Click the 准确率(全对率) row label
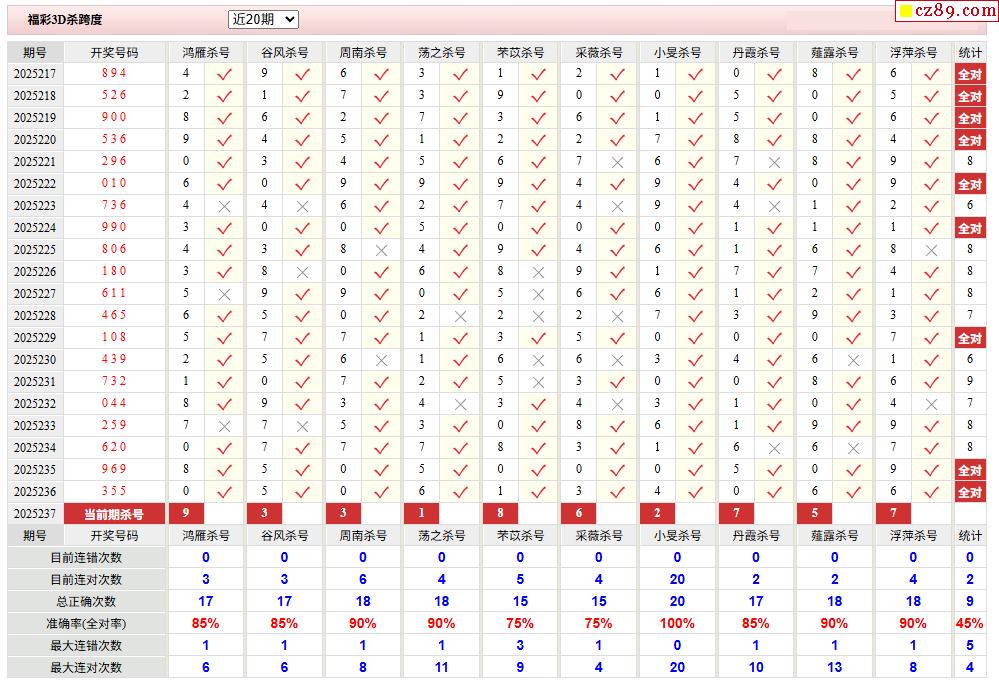 [x=86, y=624]
